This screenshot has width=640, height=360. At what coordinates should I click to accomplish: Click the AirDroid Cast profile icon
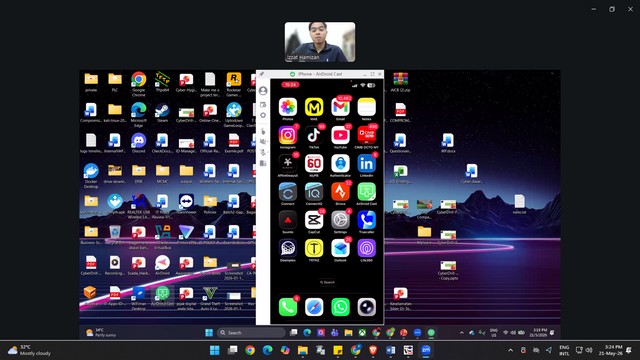pos(263,91)
